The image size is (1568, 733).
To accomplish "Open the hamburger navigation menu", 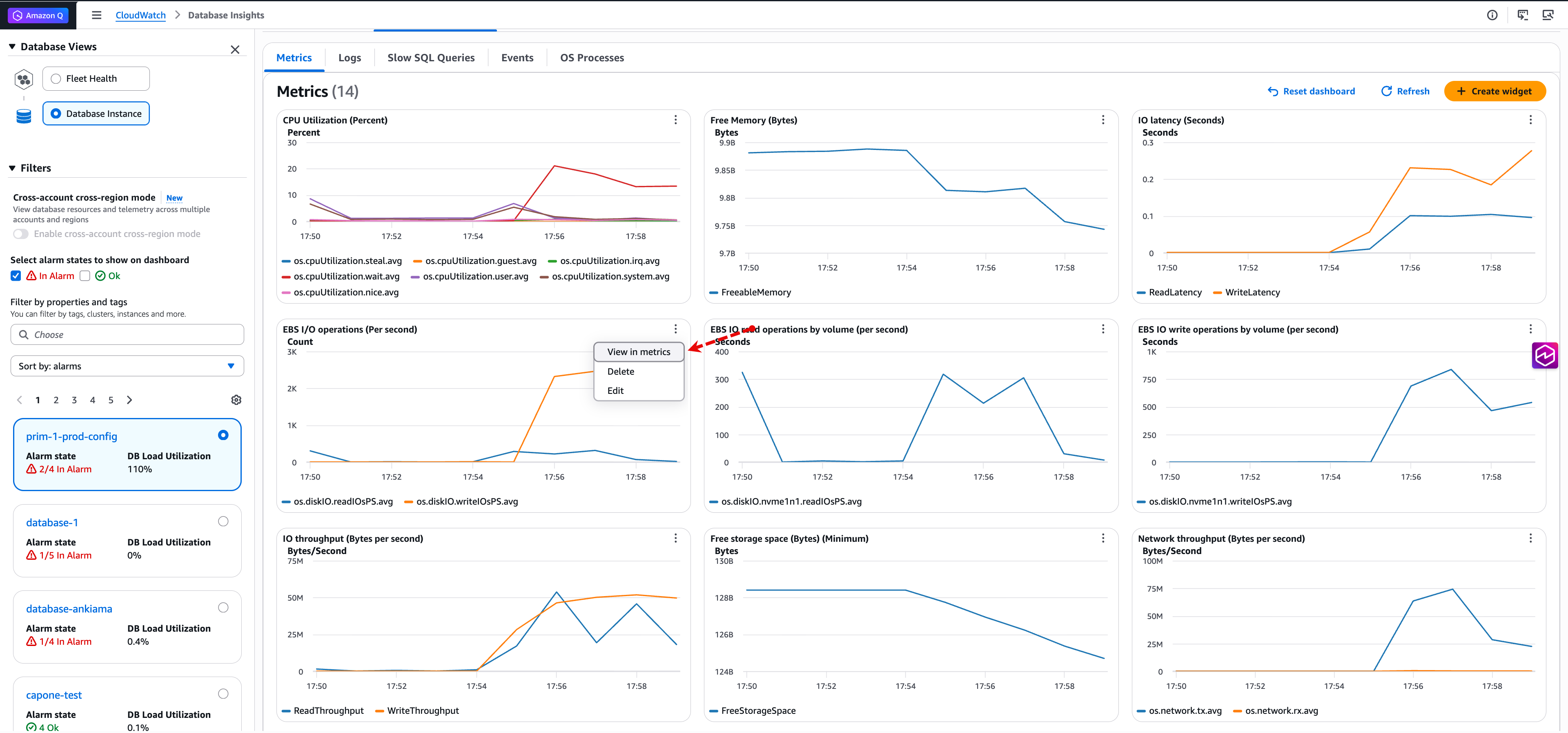I will pos(97,15).
